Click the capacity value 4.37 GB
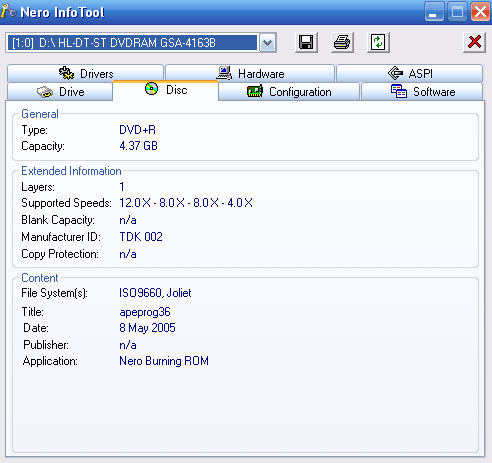492x463 pixels. click(138, 146)
